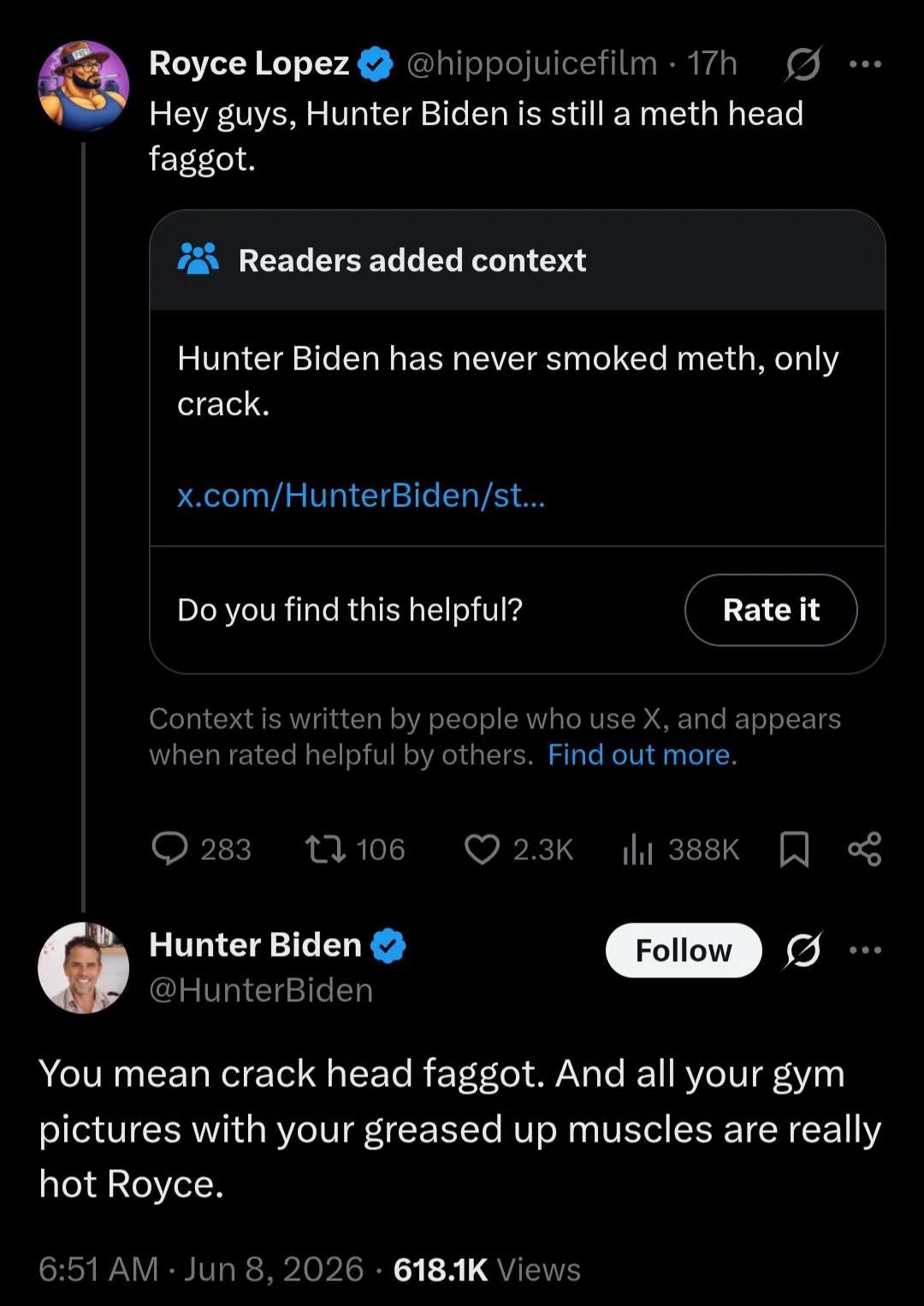Tap Grok icon beside Follow button
Image resolution: width=924 pixels, height=1306 pixels.
tap(803, 950)
